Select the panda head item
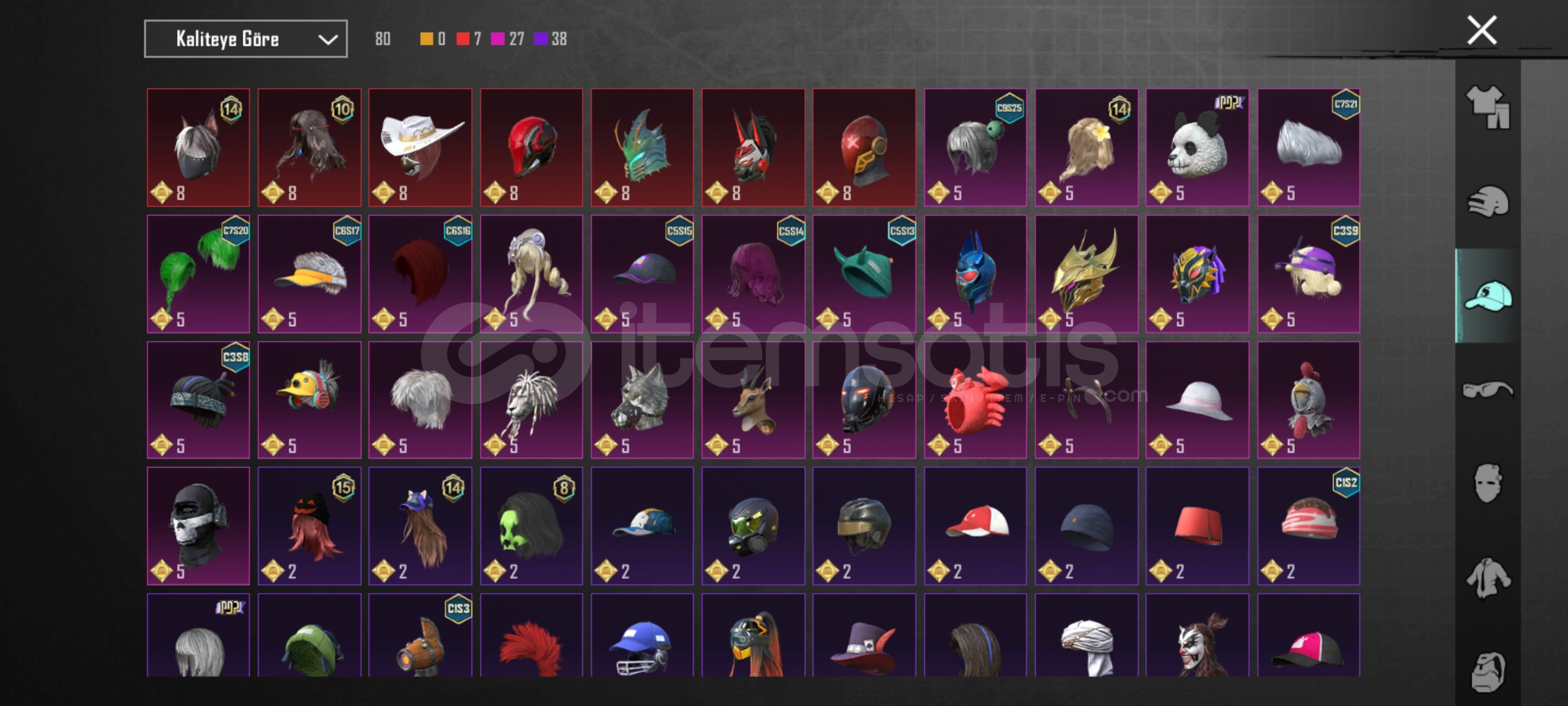1568x706 pixels. click(1198, 148)
